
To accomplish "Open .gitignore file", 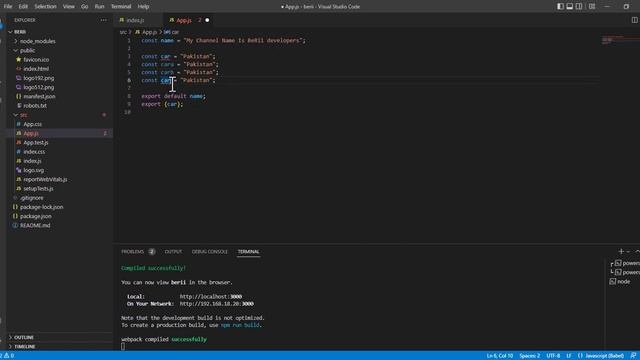I will (x=31, y=198).
